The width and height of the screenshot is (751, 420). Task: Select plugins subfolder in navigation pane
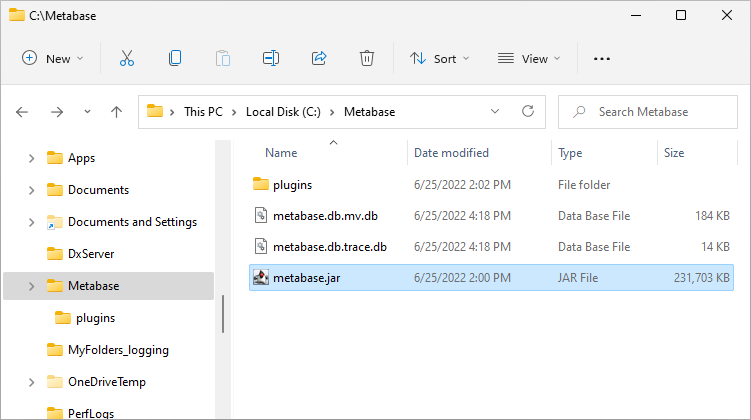[95, 318]
